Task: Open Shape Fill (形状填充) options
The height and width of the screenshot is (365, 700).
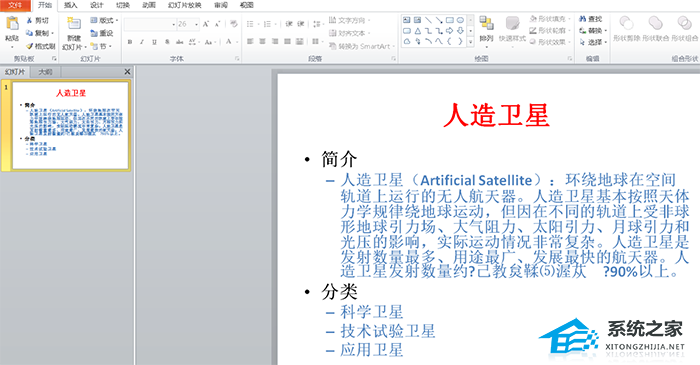Action: [550, 19]
